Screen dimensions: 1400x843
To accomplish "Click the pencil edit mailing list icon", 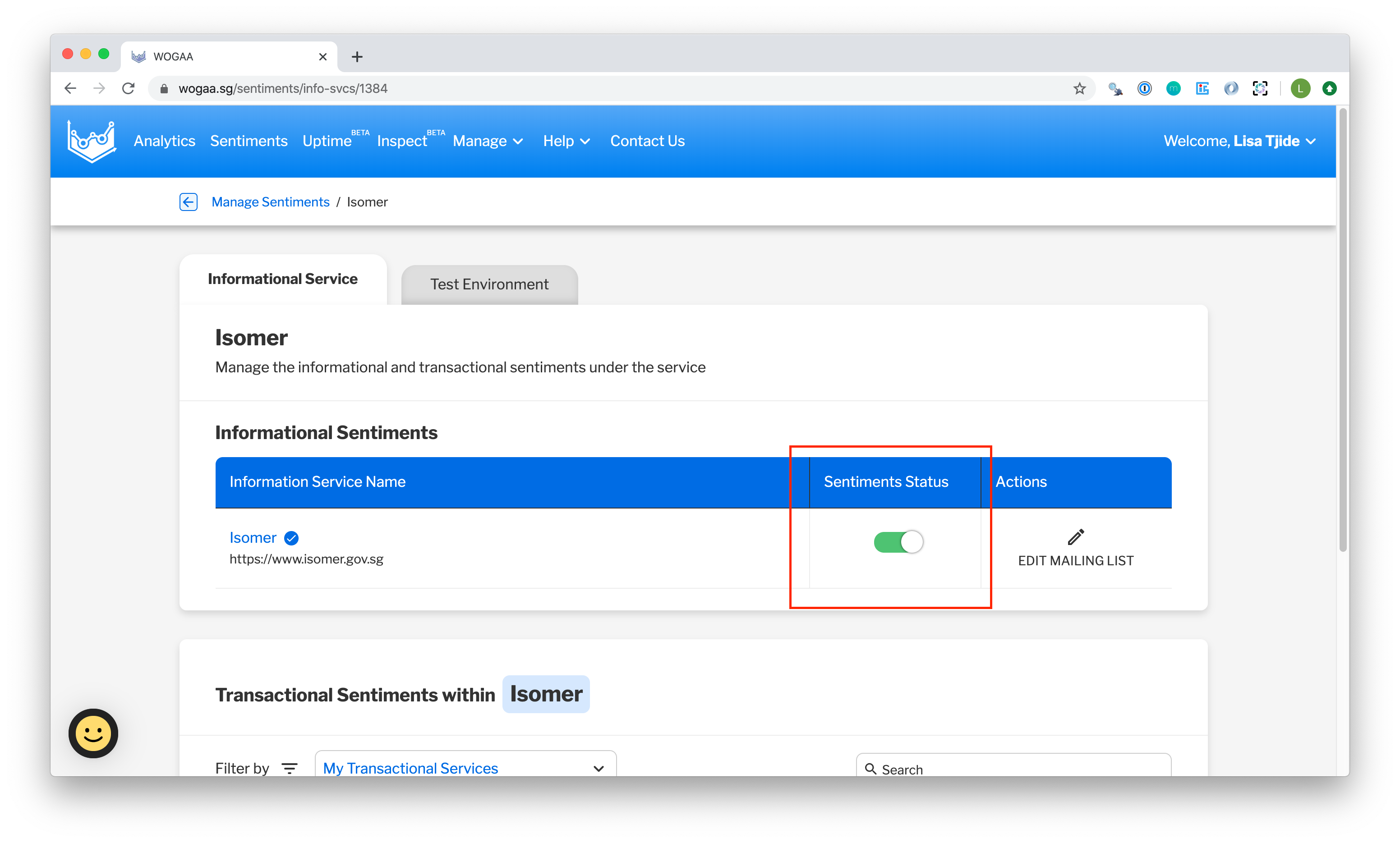I will tap(1075, 537).
